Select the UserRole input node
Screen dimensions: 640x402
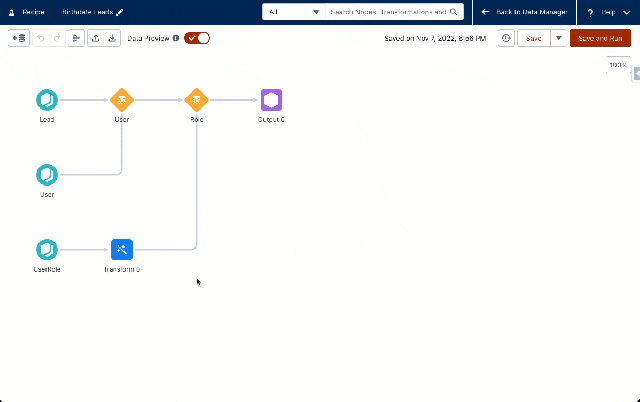tap(47, 250)
